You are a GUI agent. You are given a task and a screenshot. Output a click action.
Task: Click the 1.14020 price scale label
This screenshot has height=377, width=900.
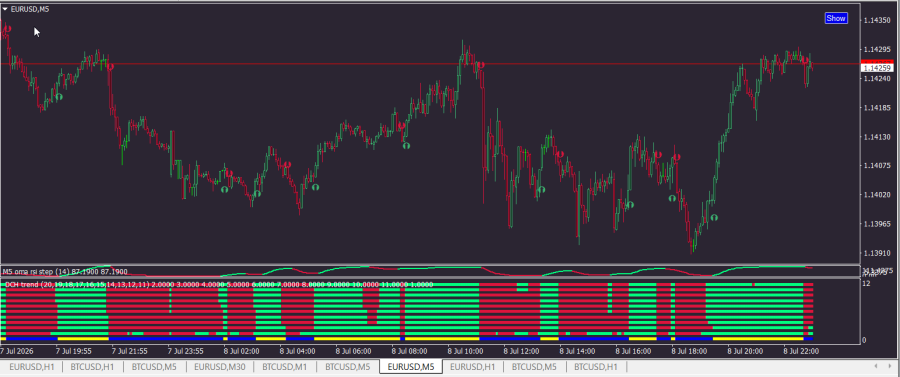[876, 195]
